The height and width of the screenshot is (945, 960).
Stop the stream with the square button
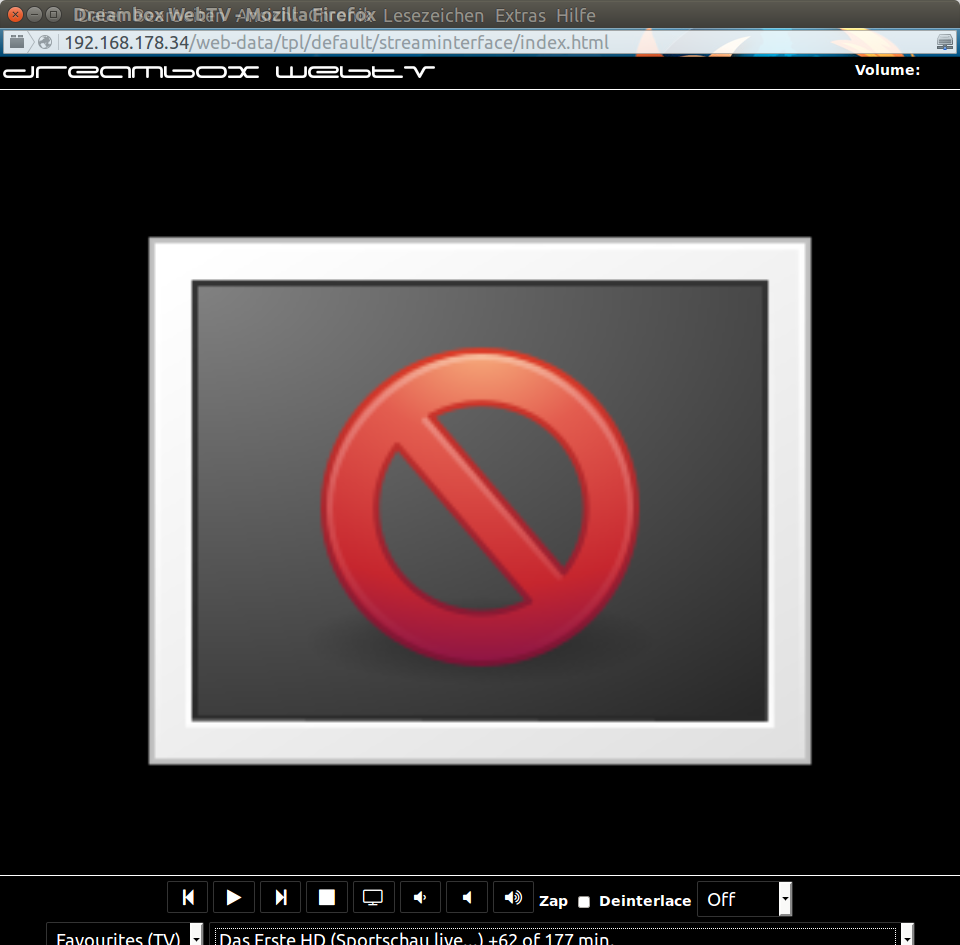tap(327, 897)
